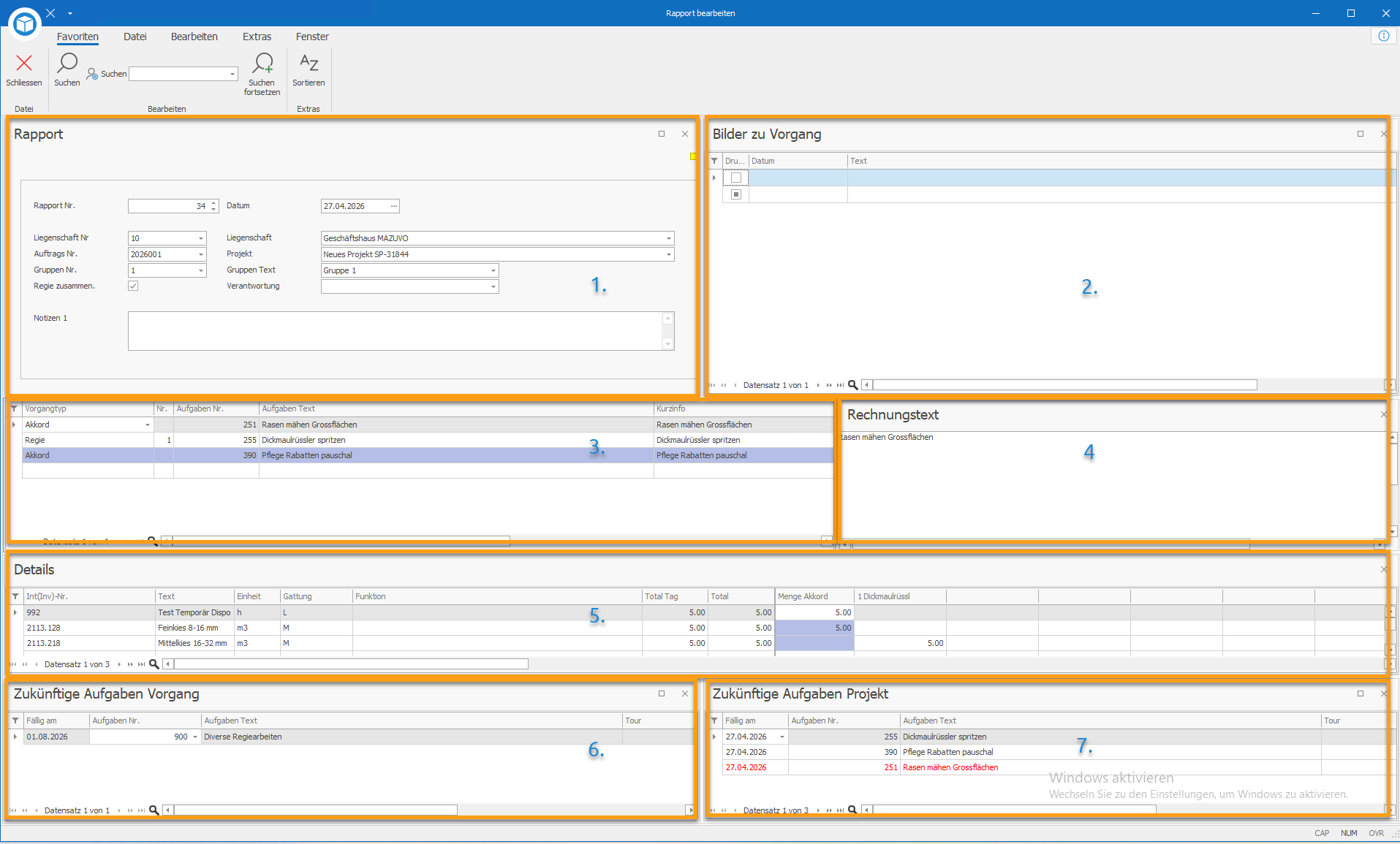Open the application logo menu button
The width and height of the screenshot is (1400, 844).
click(x=25, y=24)
